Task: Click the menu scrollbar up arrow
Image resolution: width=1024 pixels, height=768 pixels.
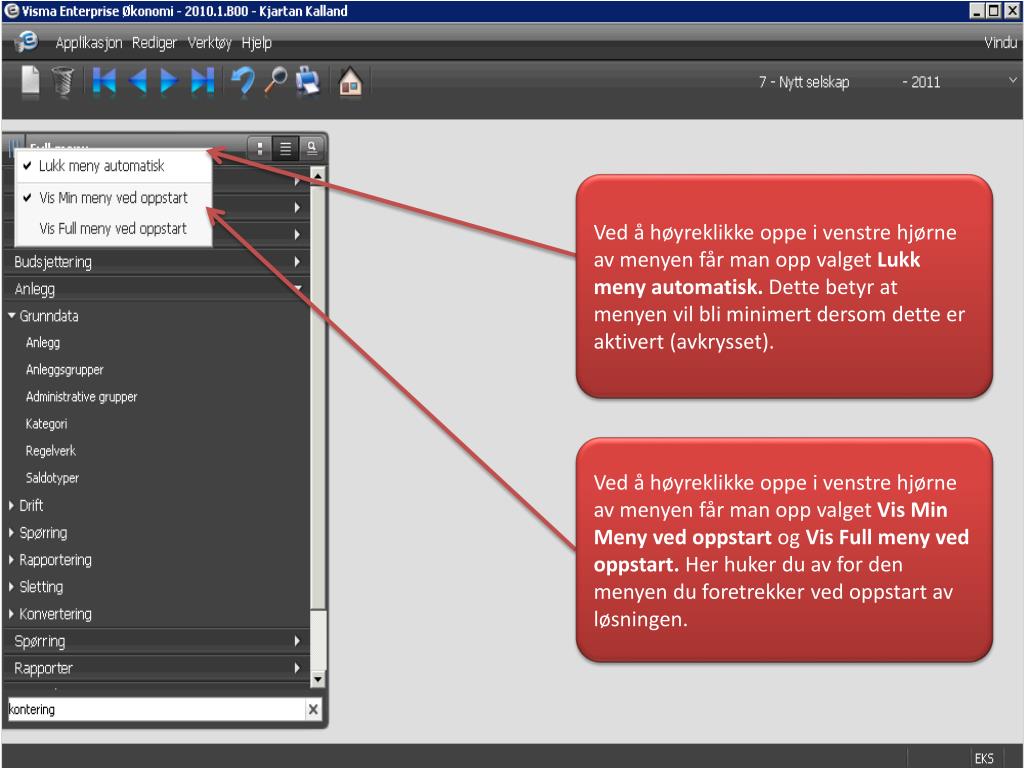Action: coord(317,175)
